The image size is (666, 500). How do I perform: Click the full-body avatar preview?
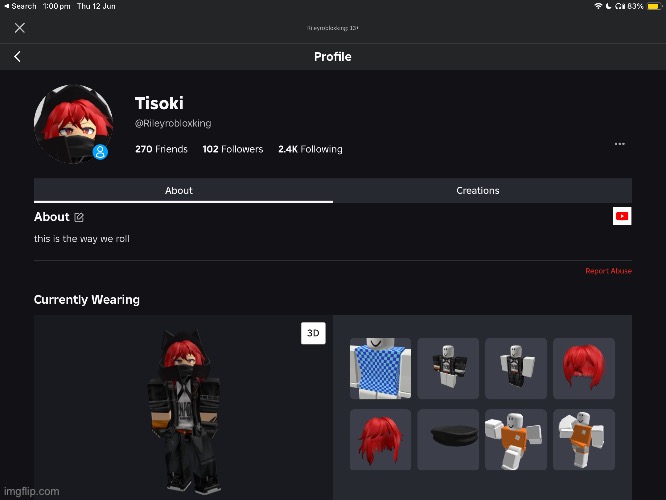click(x=184, y=411)
